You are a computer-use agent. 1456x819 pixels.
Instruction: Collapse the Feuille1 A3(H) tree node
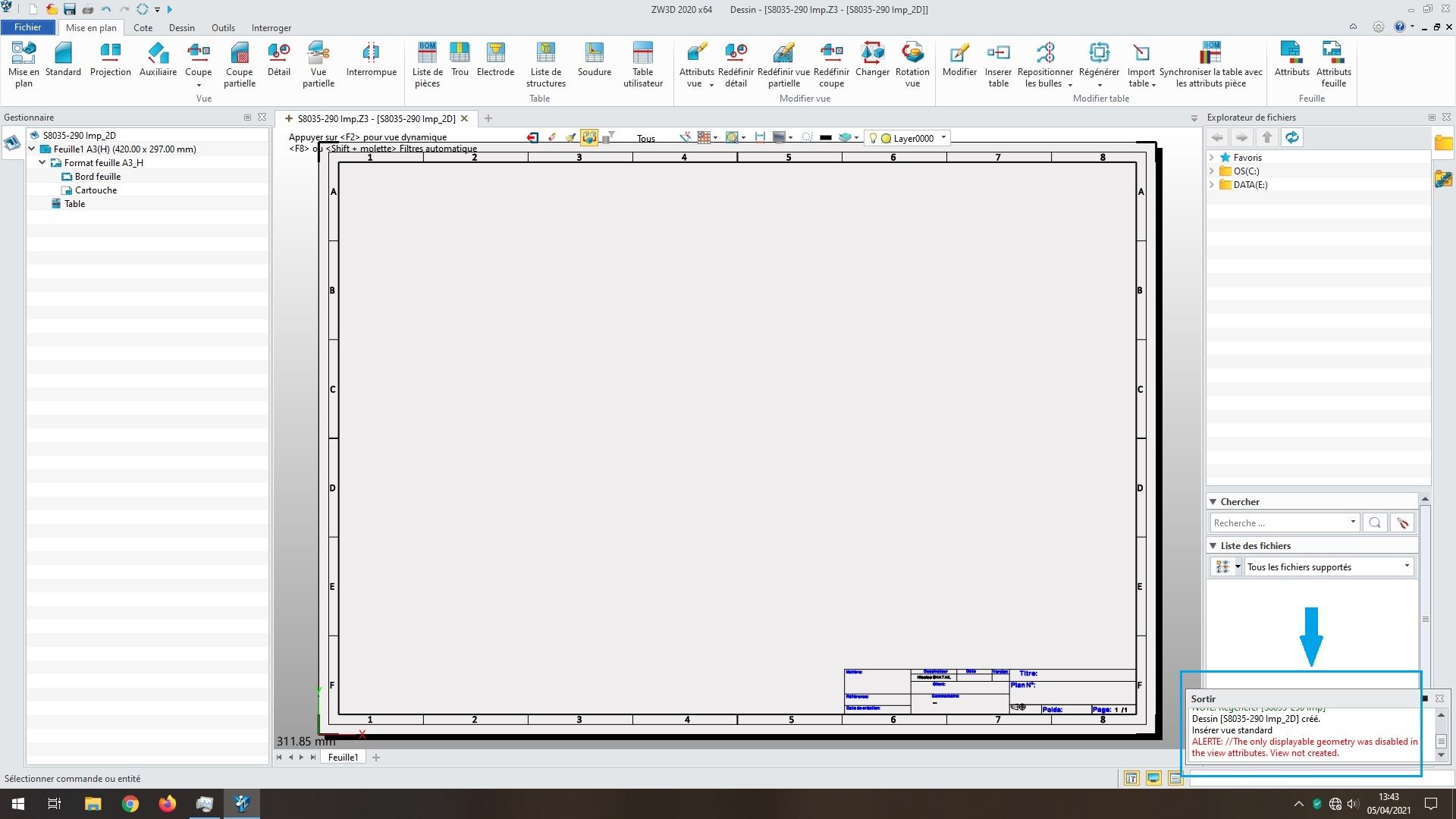tap(32, 149)
